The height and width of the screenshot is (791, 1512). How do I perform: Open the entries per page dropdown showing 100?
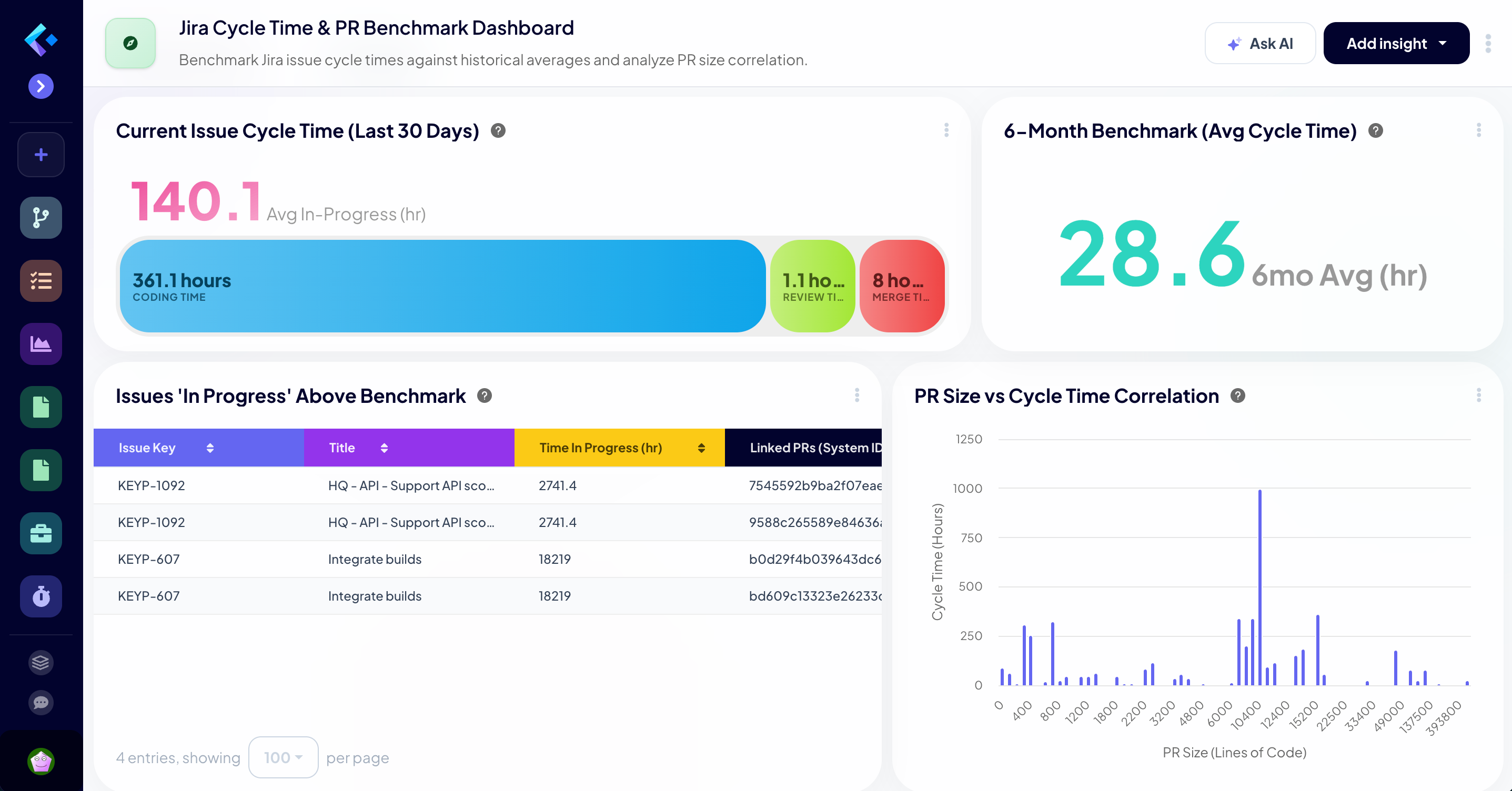click(x=283, y=757)
